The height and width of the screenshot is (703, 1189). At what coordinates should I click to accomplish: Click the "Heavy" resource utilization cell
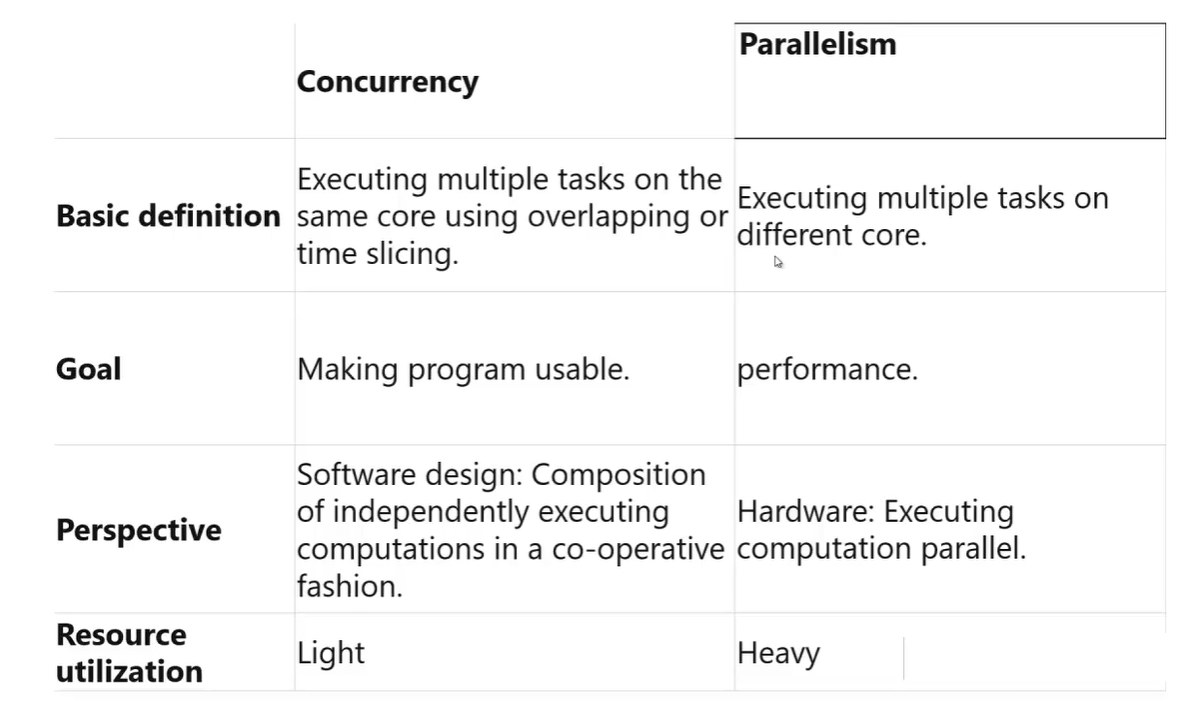point(778,654)
